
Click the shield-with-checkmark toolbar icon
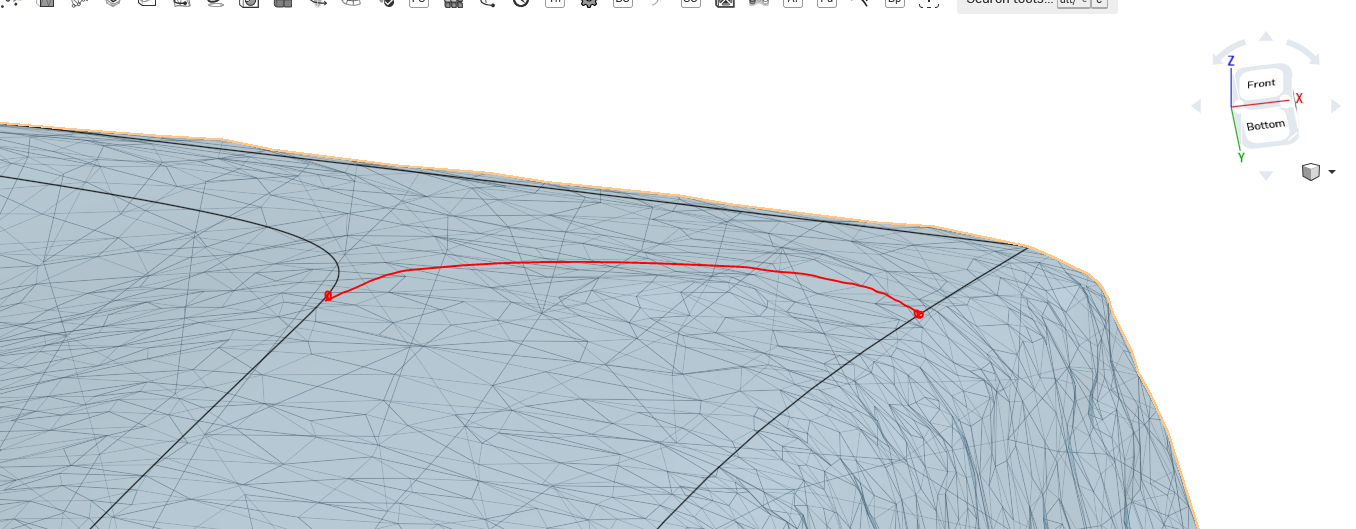click(386, 3)
